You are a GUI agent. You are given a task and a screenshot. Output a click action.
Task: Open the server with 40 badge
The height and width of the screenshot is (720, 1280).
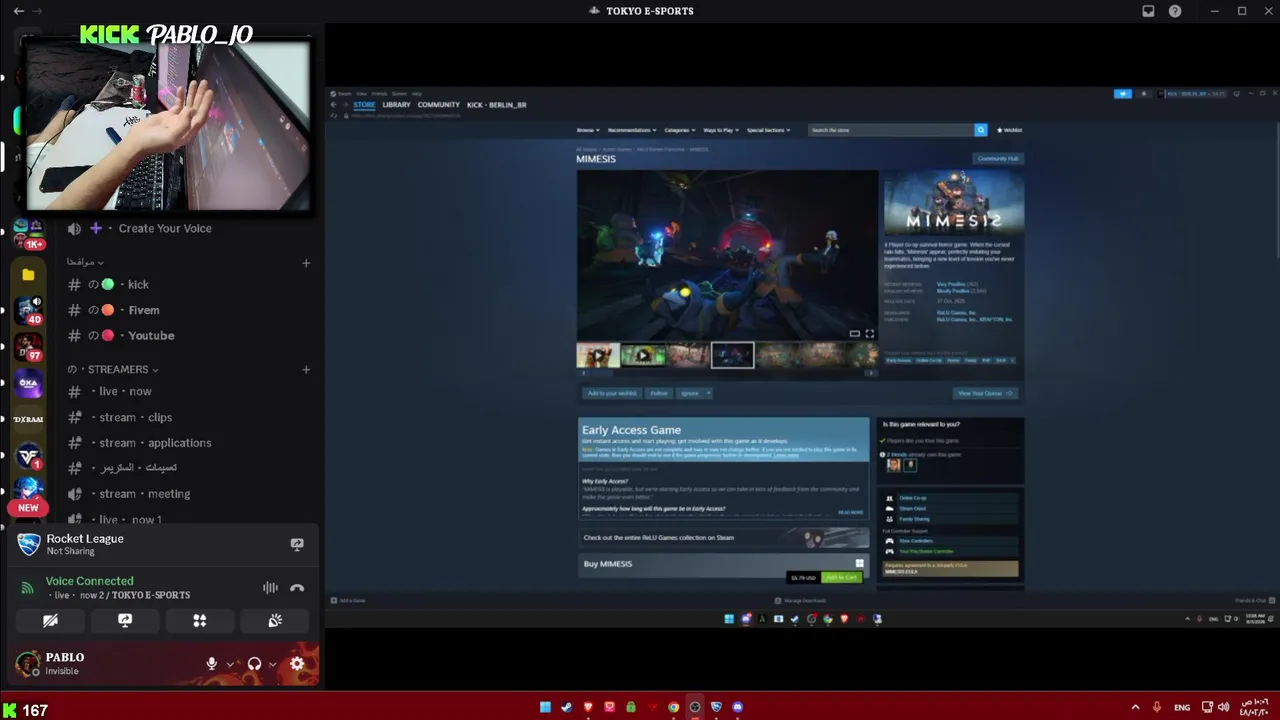coord(28,310)
